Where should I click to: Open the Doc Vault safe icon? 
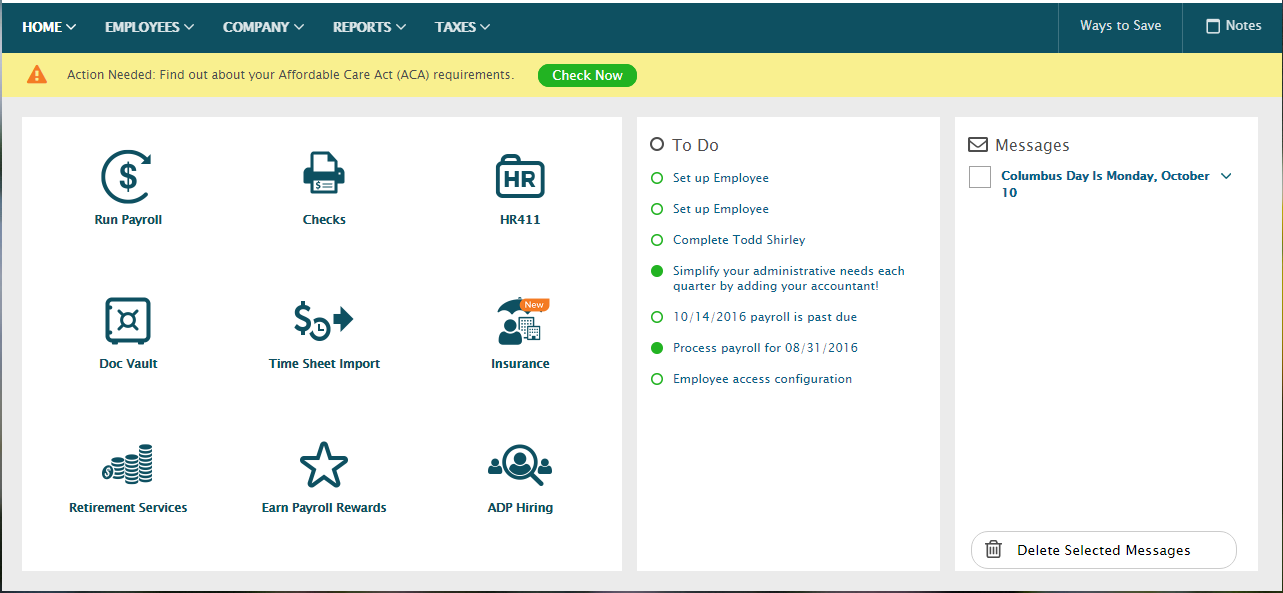click(x=128, y=321)
